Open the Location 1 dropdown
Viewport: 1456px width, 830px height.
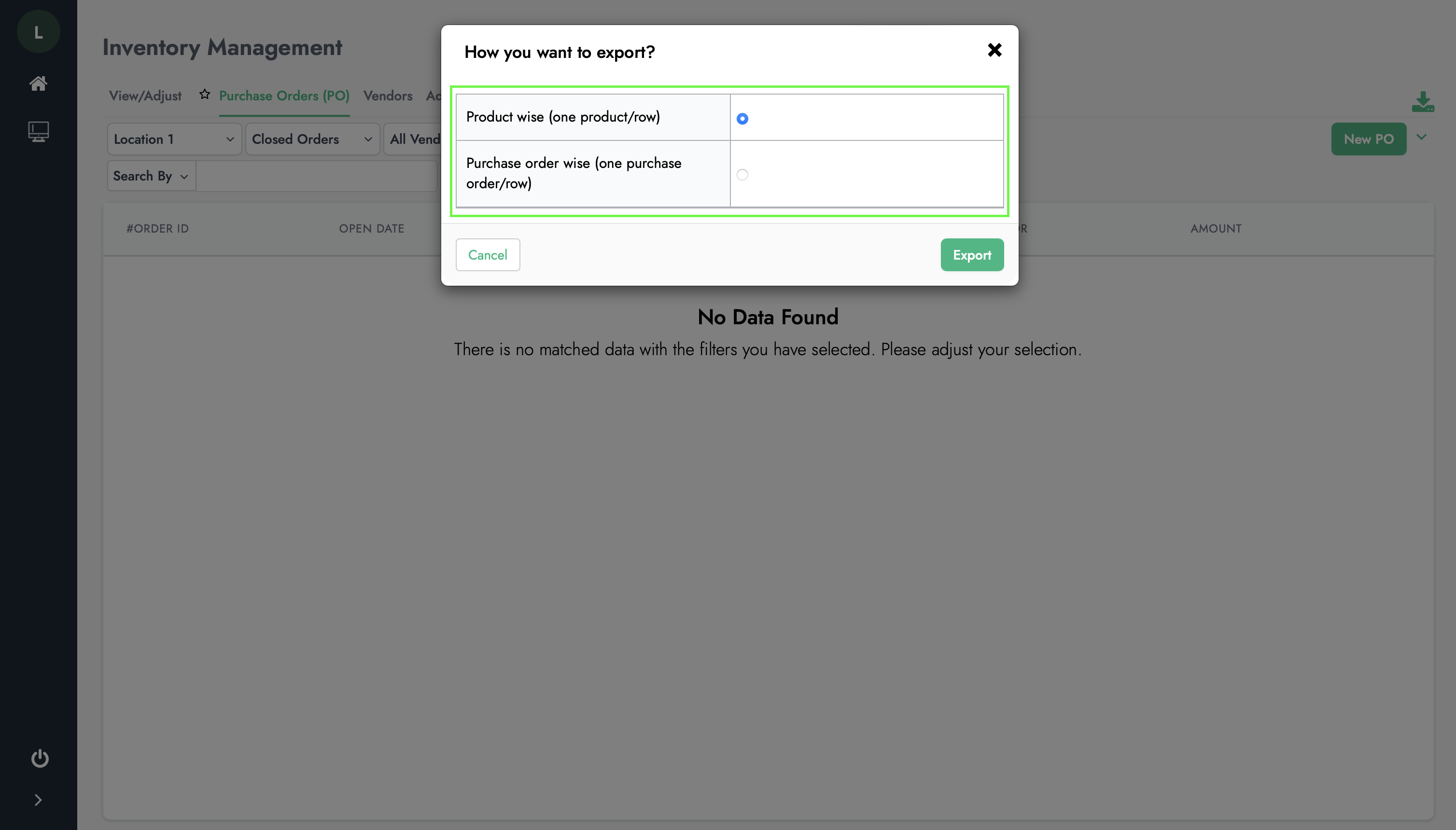point(174,139)
